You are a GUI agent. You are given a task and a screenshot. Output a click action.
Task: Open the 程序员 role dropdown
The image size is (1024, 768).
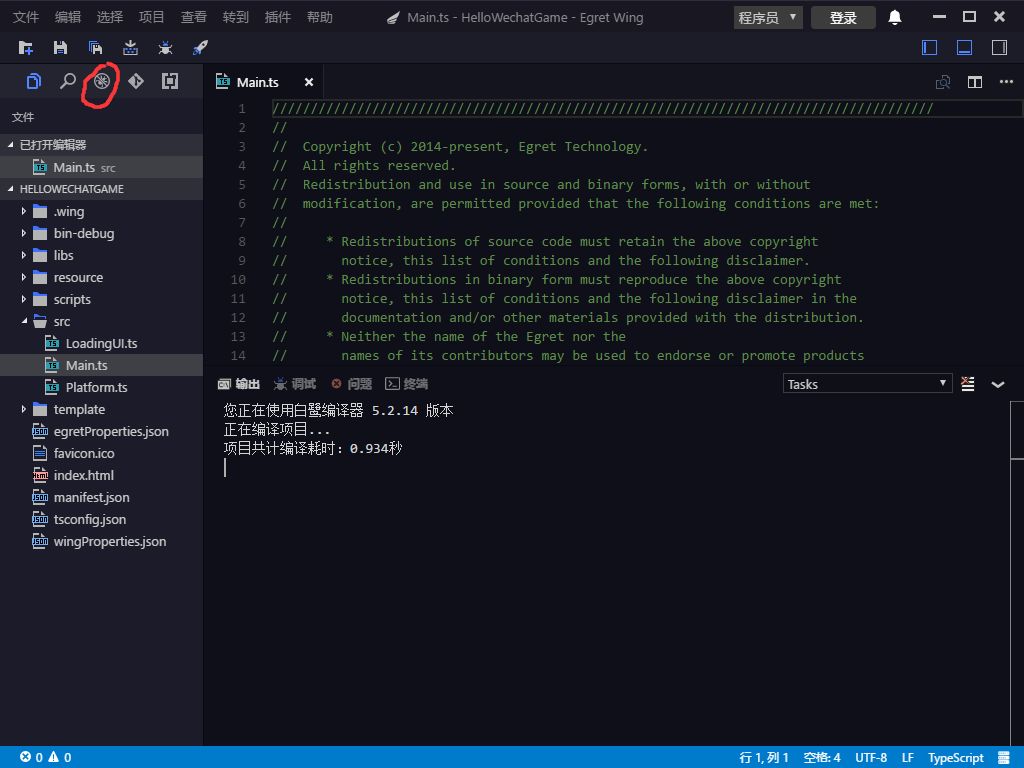pyautogui.click(x=768, y=18)
